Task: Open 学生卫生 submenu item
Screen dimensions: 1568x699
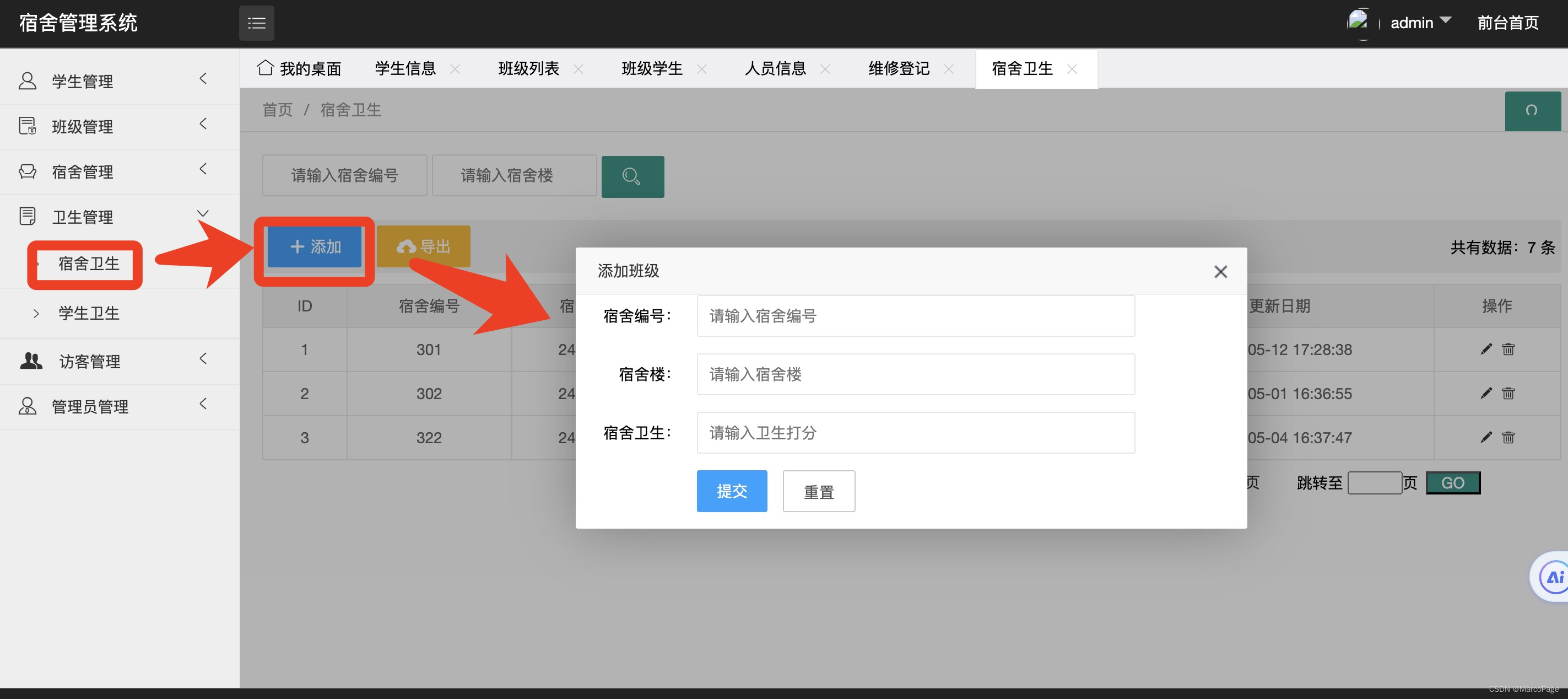Action: pos(88,313)
